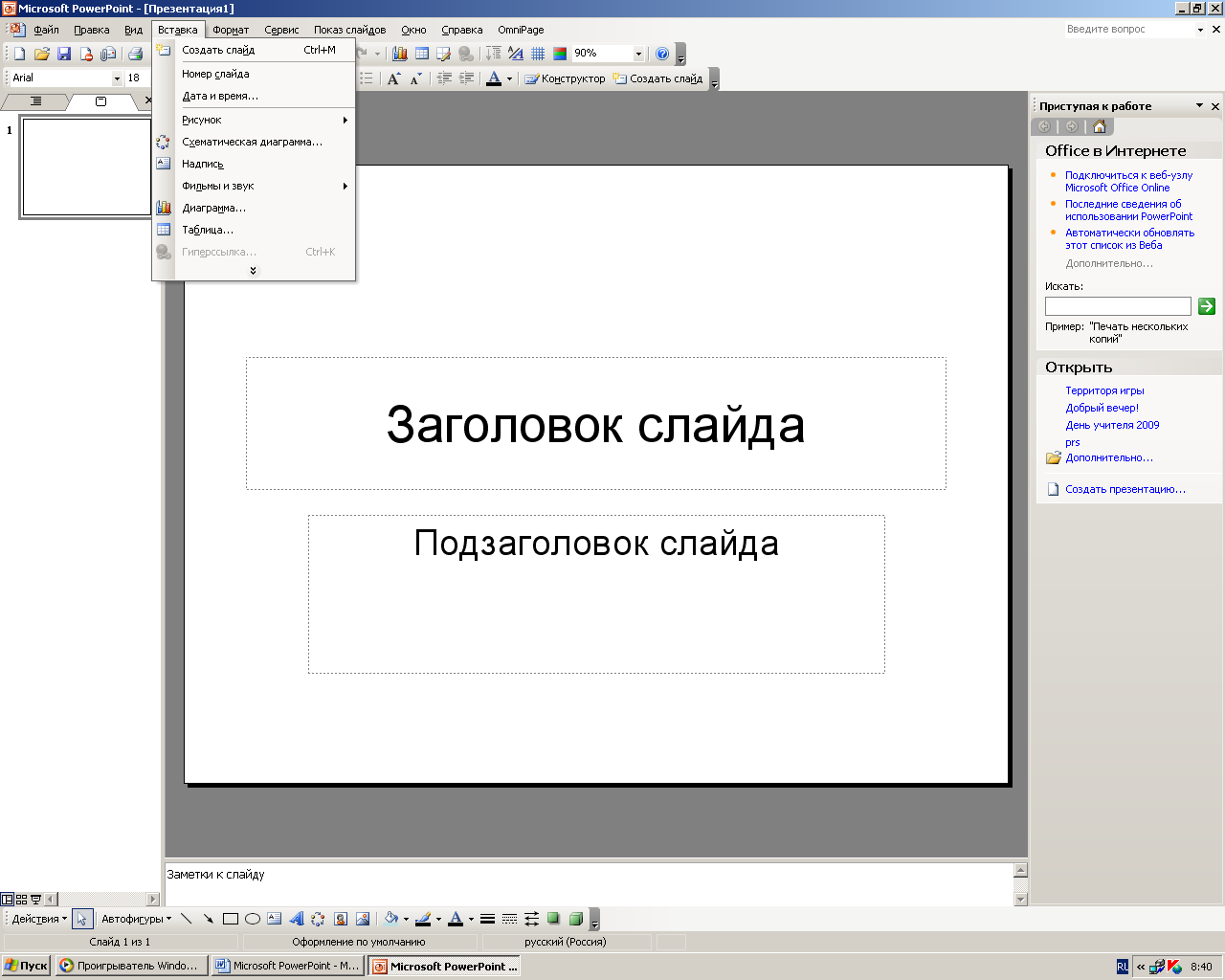Screen dimensions: 1225x980
Task: Click the Создать слайд toolbar button
Action: tap(658, 78)
